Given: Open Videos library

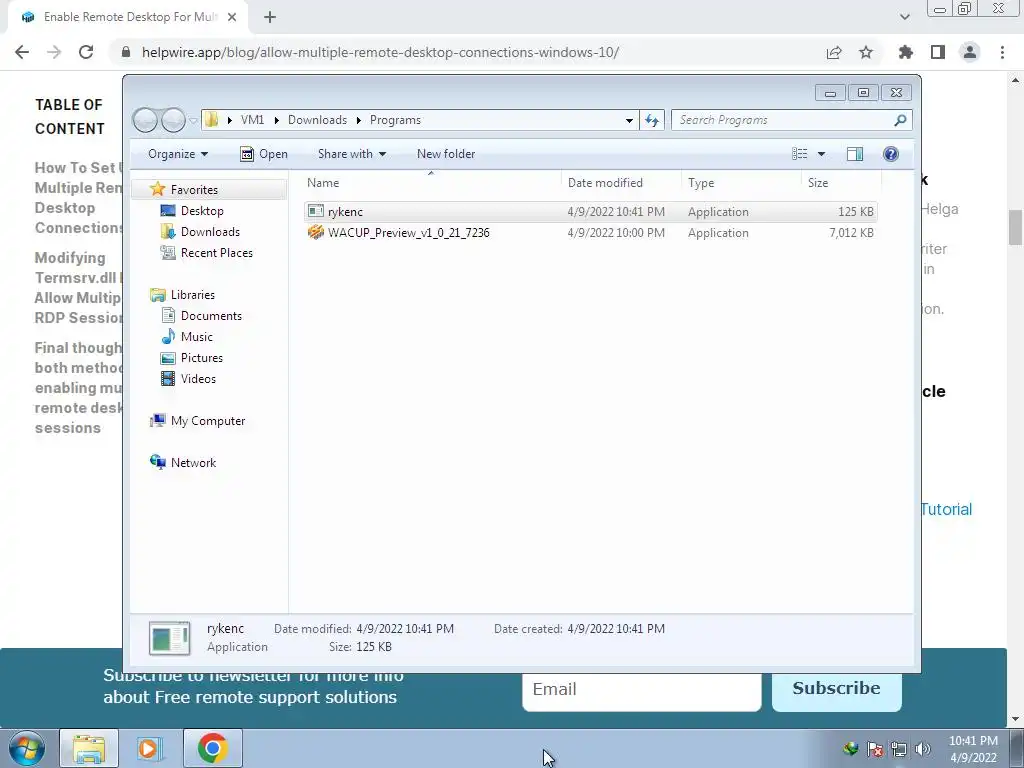Looking at the screenshot, I should coord(198,379).
